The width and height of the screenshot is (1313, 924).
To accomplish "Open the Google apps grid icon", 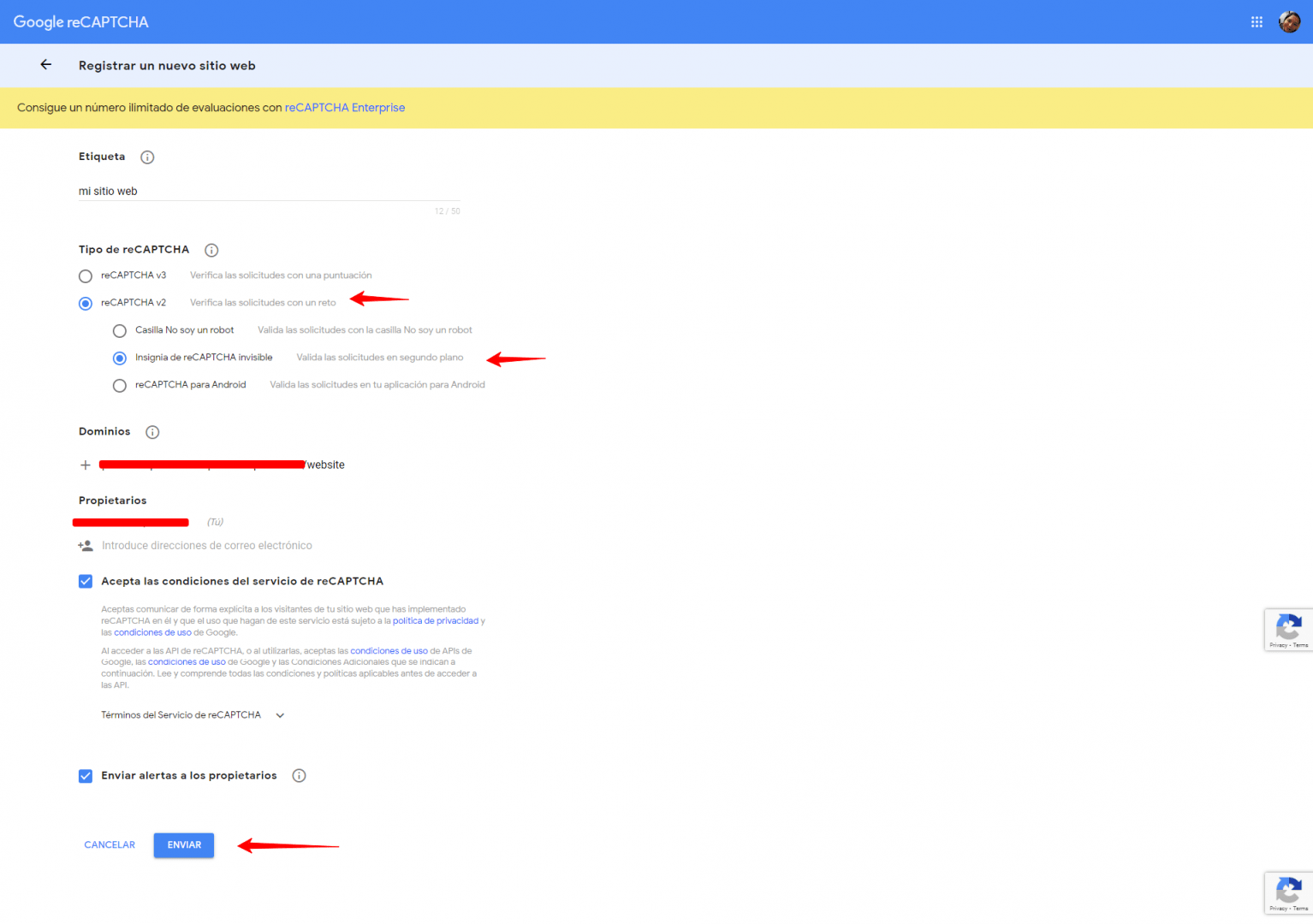I will [1257, 22].
